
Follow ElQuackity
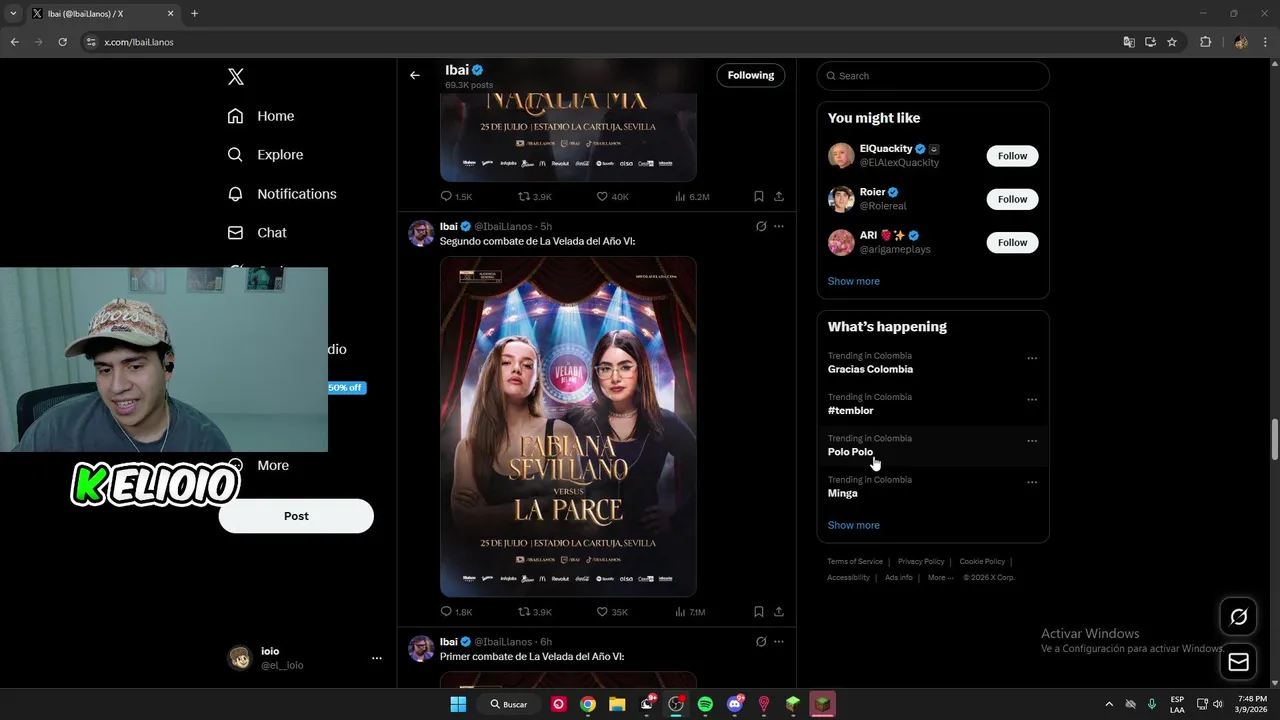(1012, 156)
